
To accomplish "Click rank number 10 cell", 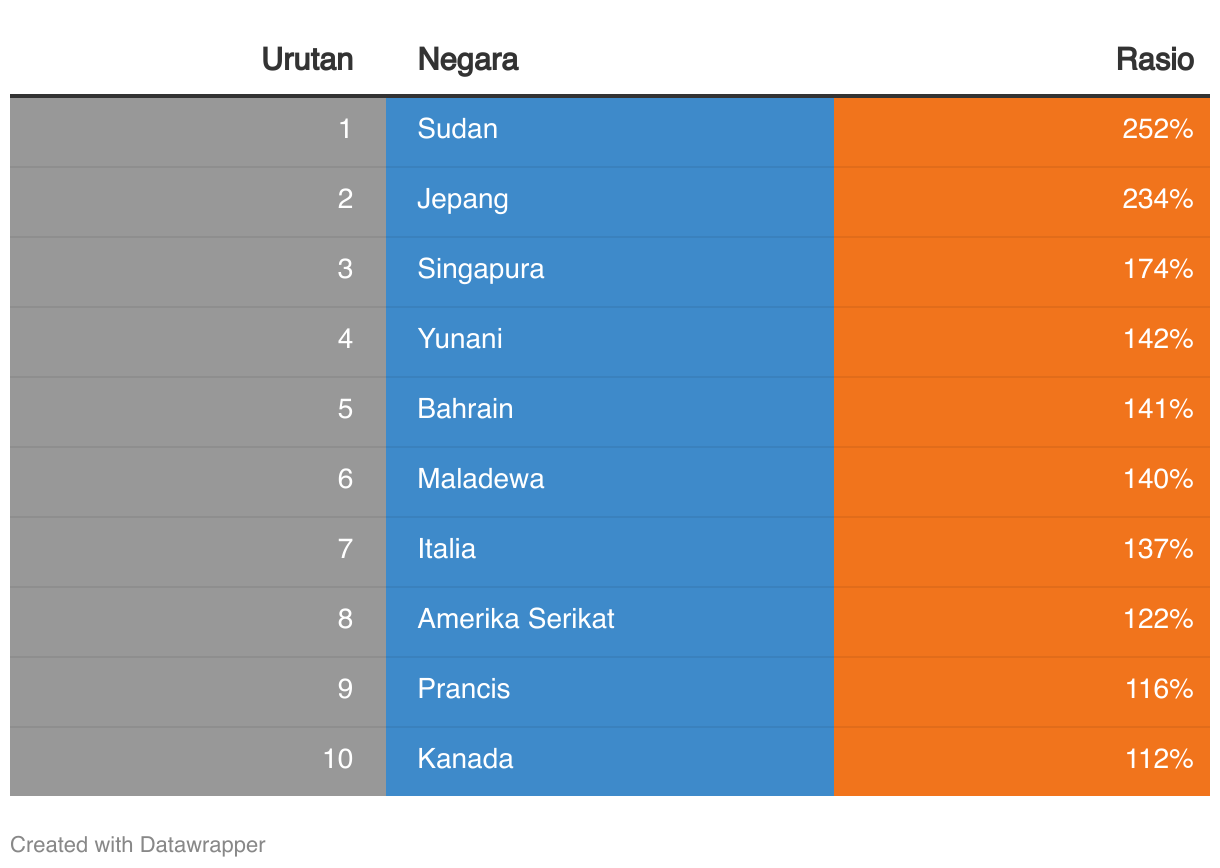I will click(198, 761).
